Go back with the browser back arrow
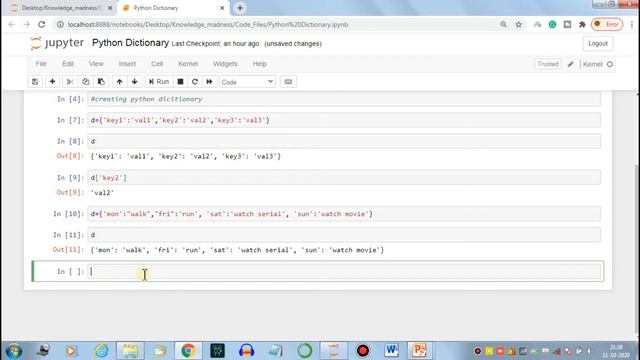 coord(11,24)
